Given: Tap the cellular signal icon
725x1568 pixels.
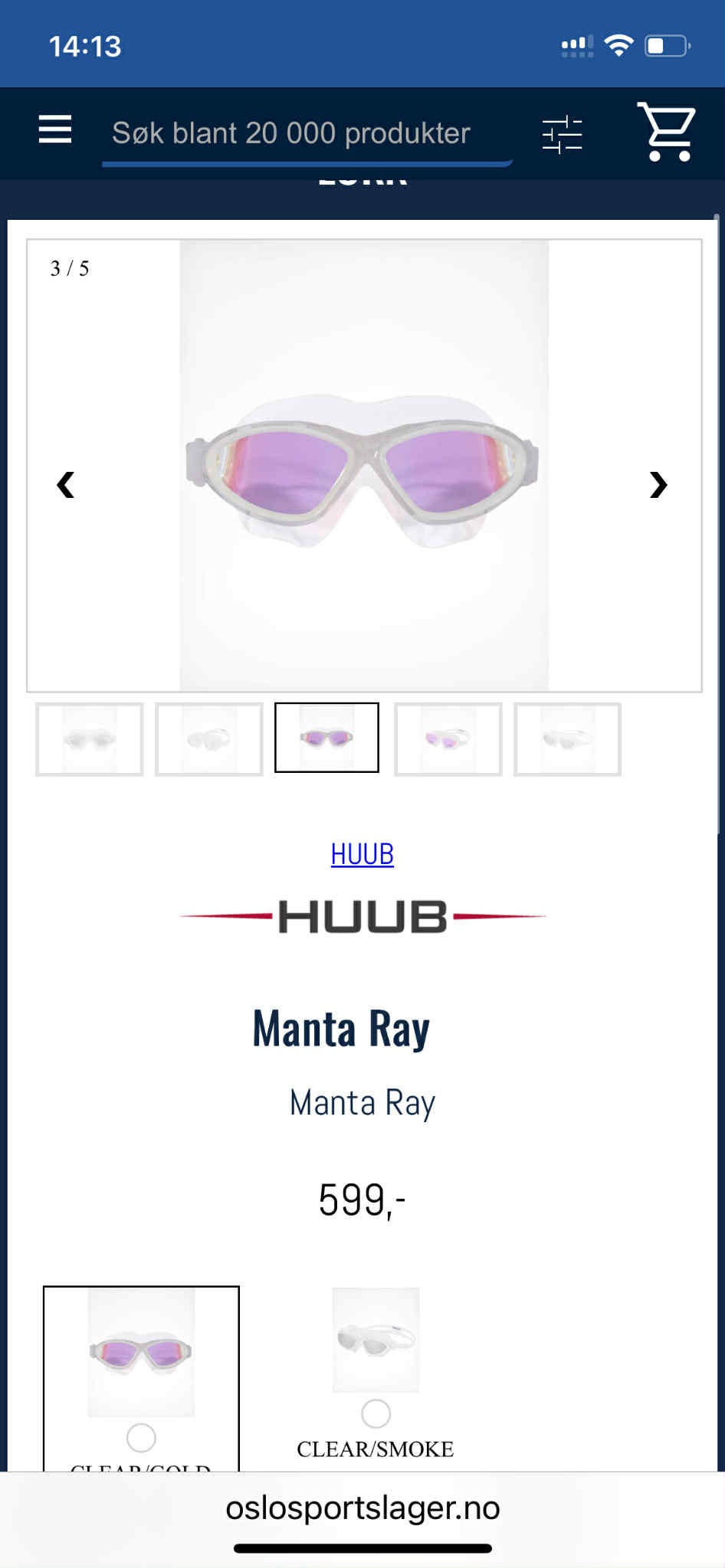Looking at the screenshot, I should [577, 47].
